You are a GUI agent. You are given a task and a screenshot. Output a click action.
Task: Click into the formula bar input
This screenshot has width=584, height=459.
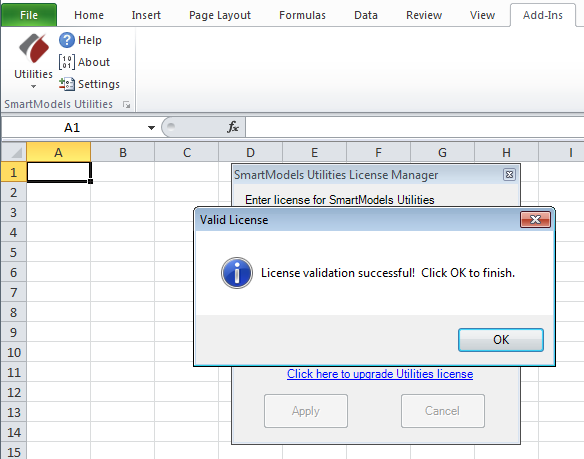414,127
